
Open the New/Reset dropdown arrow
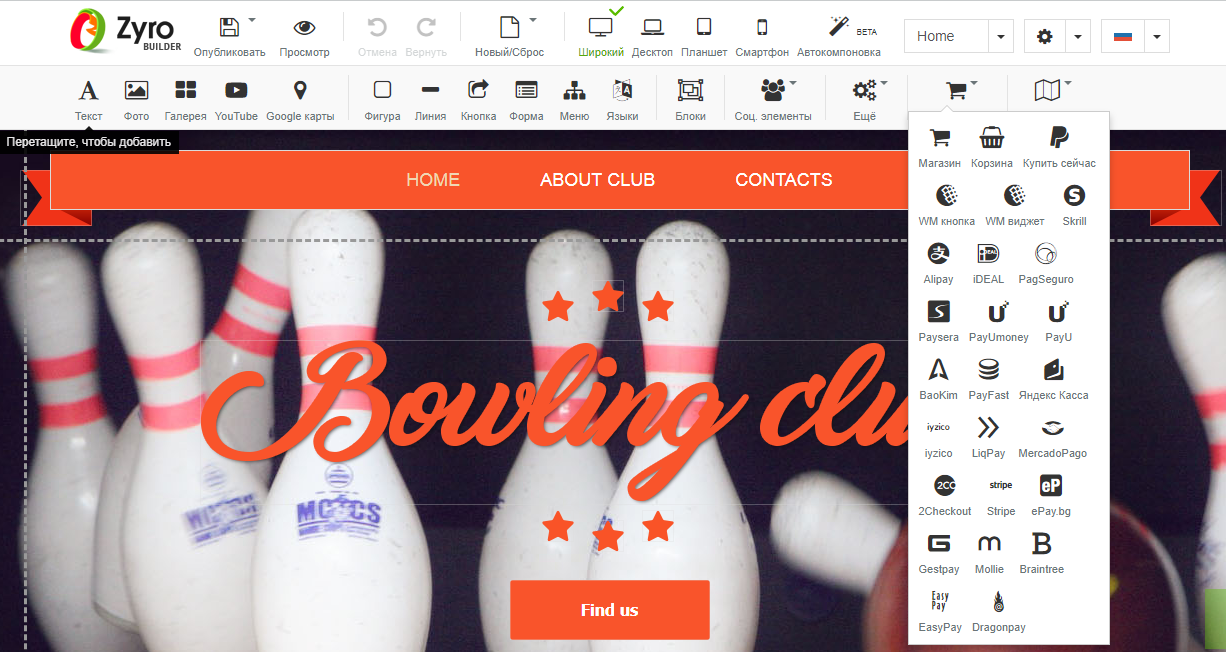point(533,19)
